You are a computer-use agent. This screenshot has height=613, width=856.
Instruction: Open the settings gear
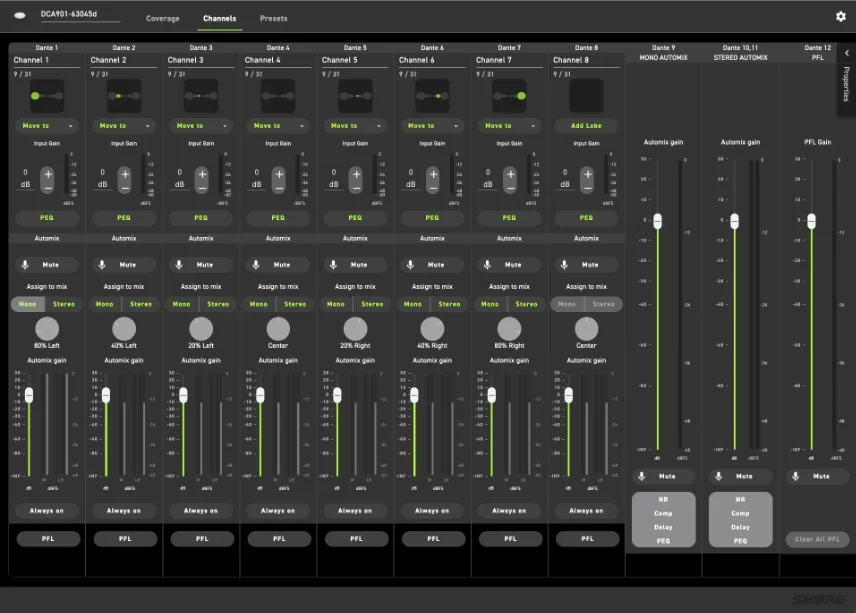point(841,17)
